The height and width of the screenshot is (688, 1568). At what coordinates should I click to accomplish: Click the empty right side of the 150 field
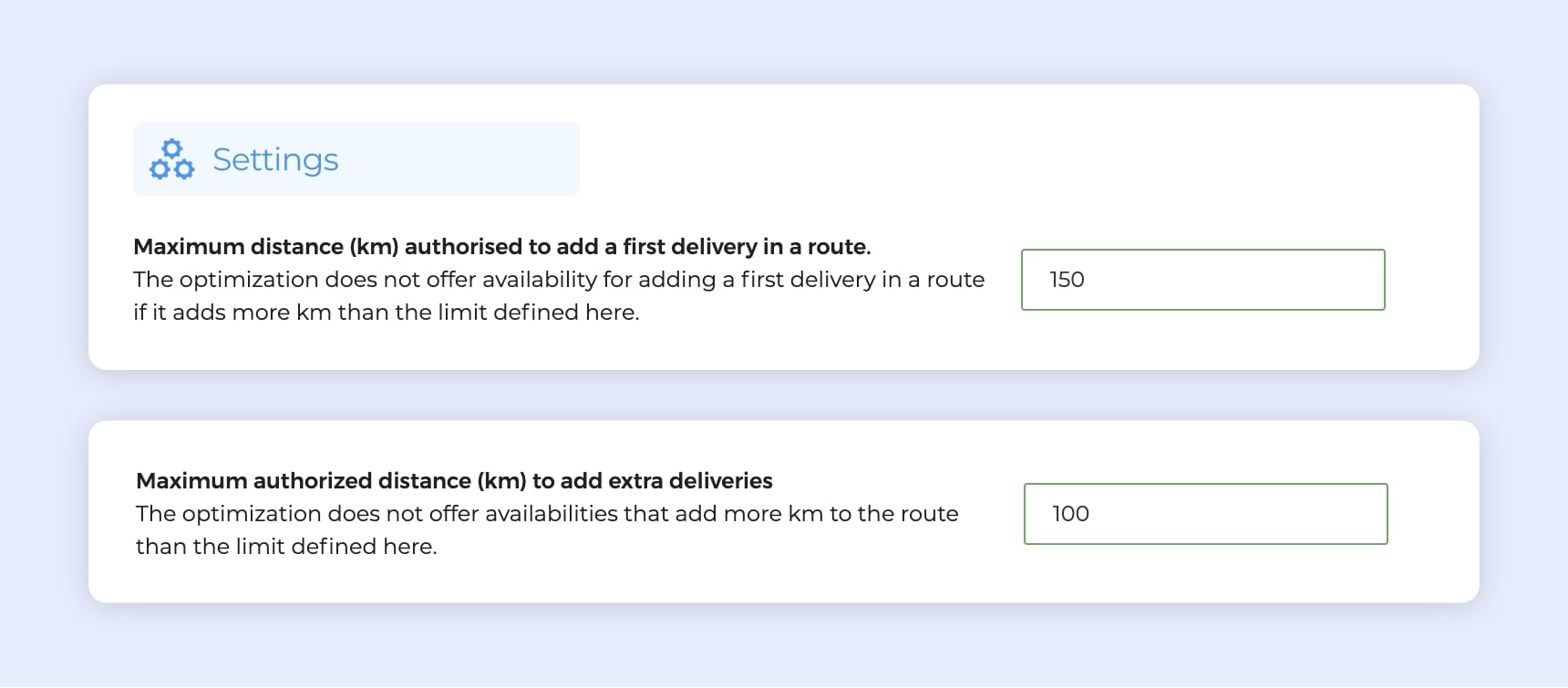coord(1295,280)
